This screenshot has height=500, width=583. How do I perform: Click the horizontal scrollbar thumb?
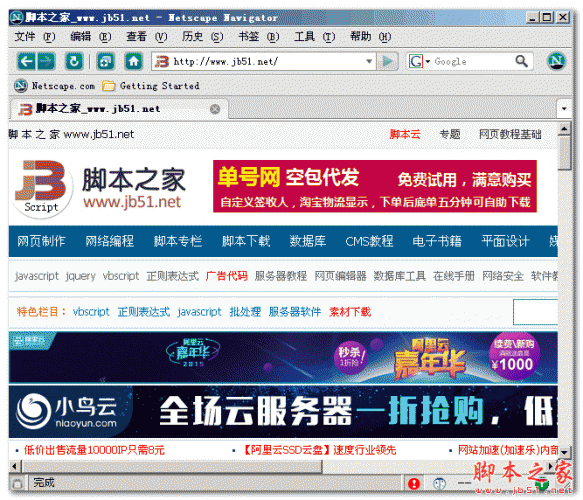(172, 466)
